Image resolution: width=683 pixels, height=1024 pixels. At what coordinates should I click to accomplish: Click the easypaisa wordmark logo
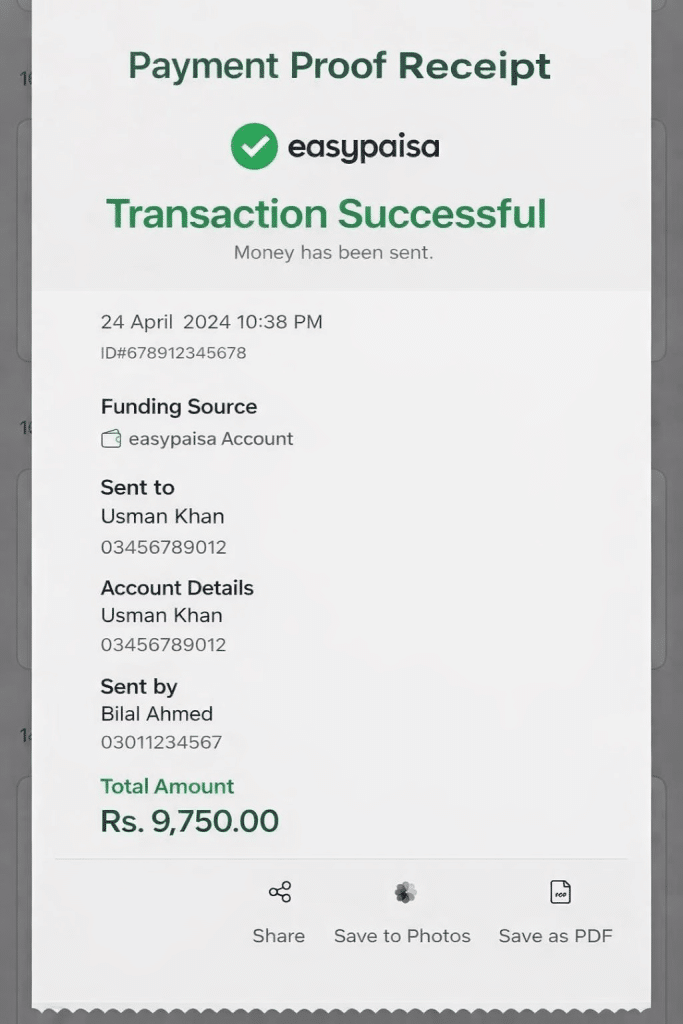[x=363, y=148]
